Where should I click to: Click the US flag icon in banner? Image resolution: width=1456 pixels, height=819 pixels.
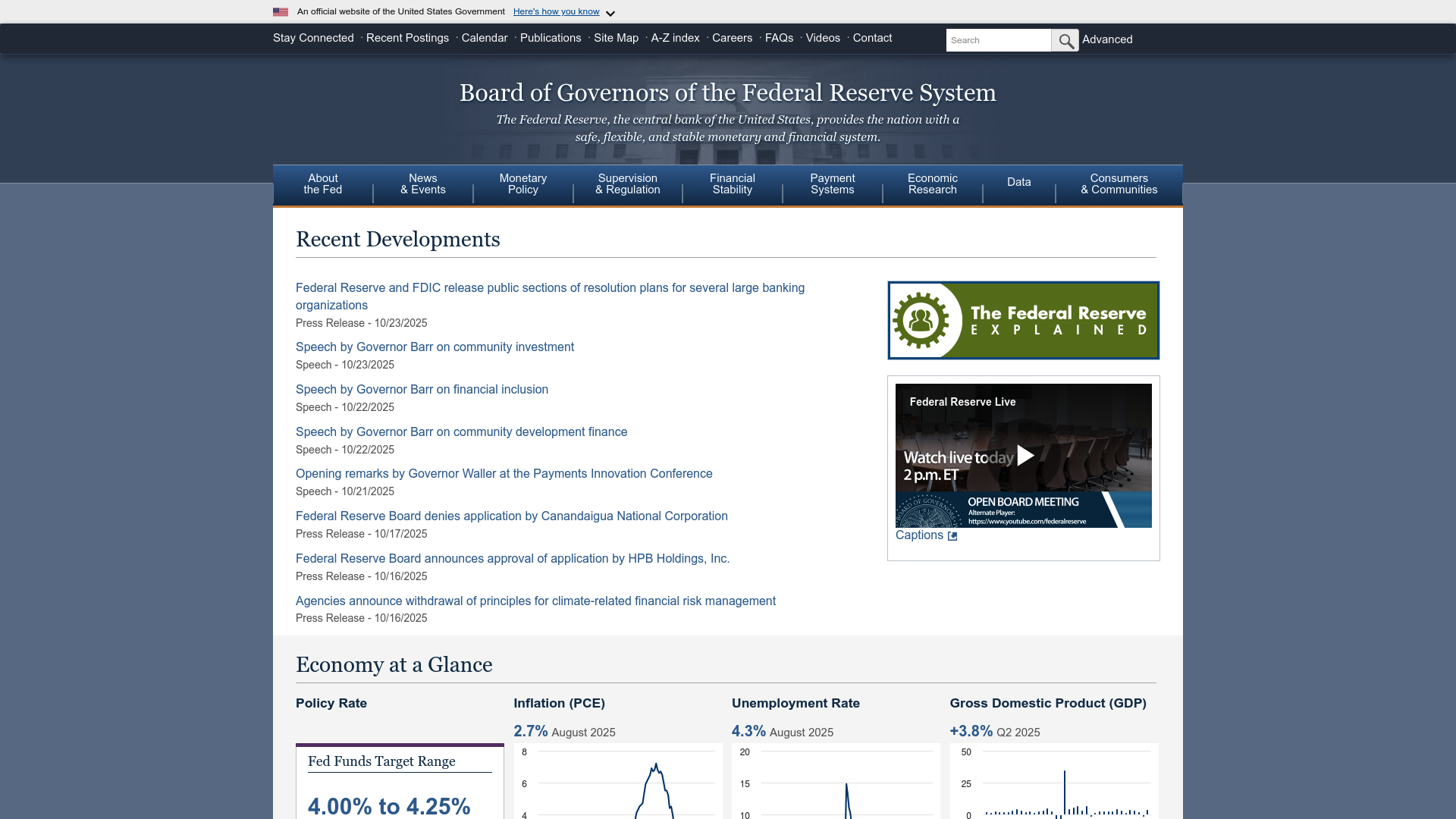[x=281, y=12]
